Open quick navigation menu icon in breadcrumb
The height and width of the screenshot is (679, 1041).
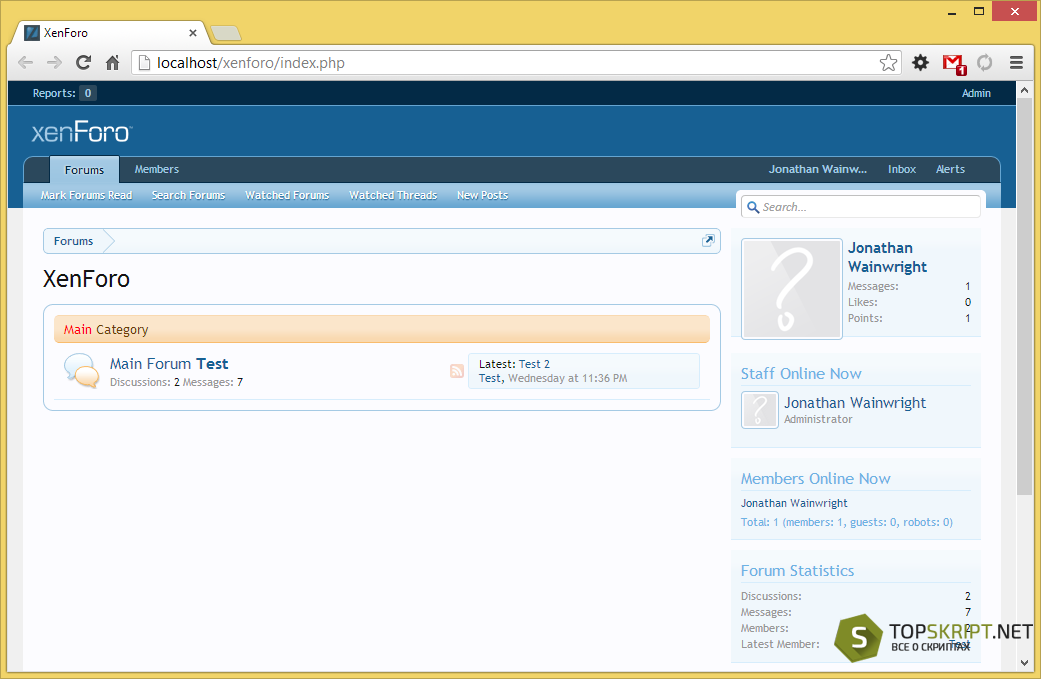708,240
